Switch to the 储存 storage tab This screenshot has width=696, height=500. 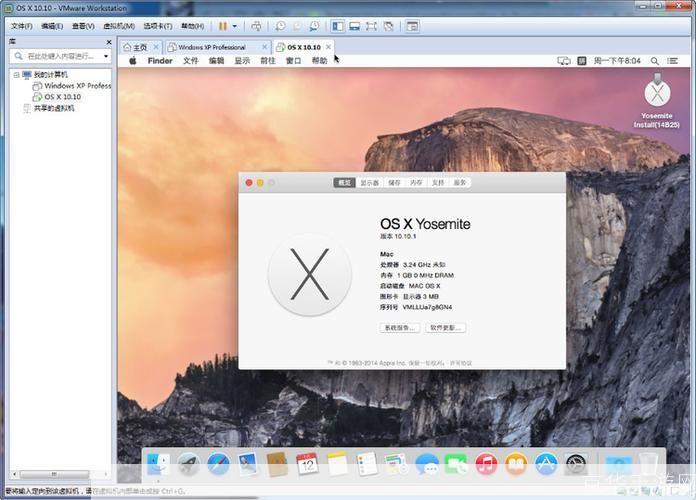pyautogui.click(x=394, y=183)
